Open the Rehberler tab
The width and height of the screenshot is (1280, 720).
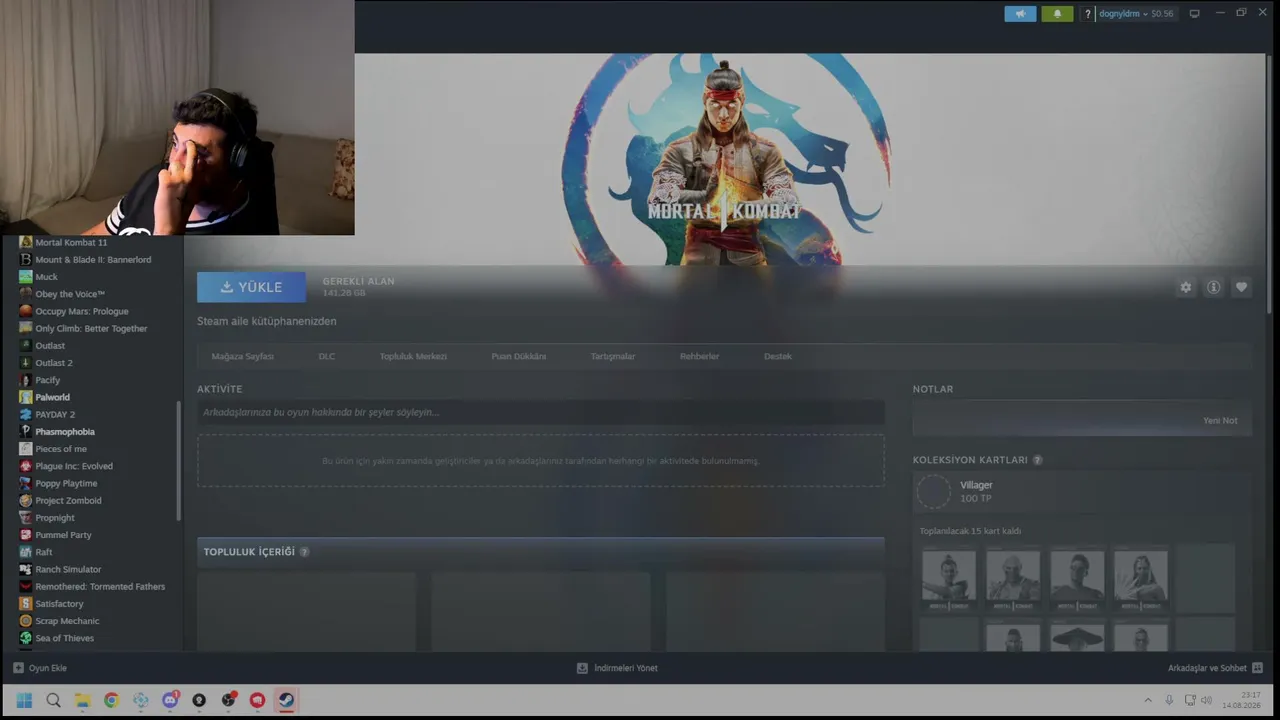click(699, 356)
